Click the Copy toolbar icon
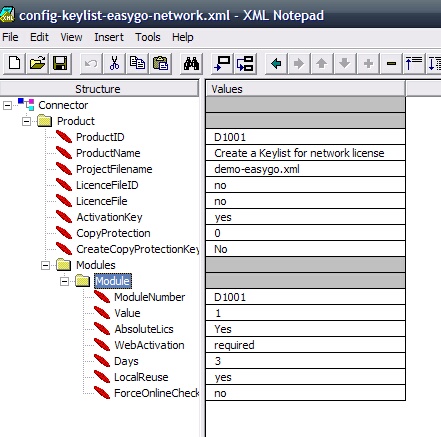 (137, 63)
